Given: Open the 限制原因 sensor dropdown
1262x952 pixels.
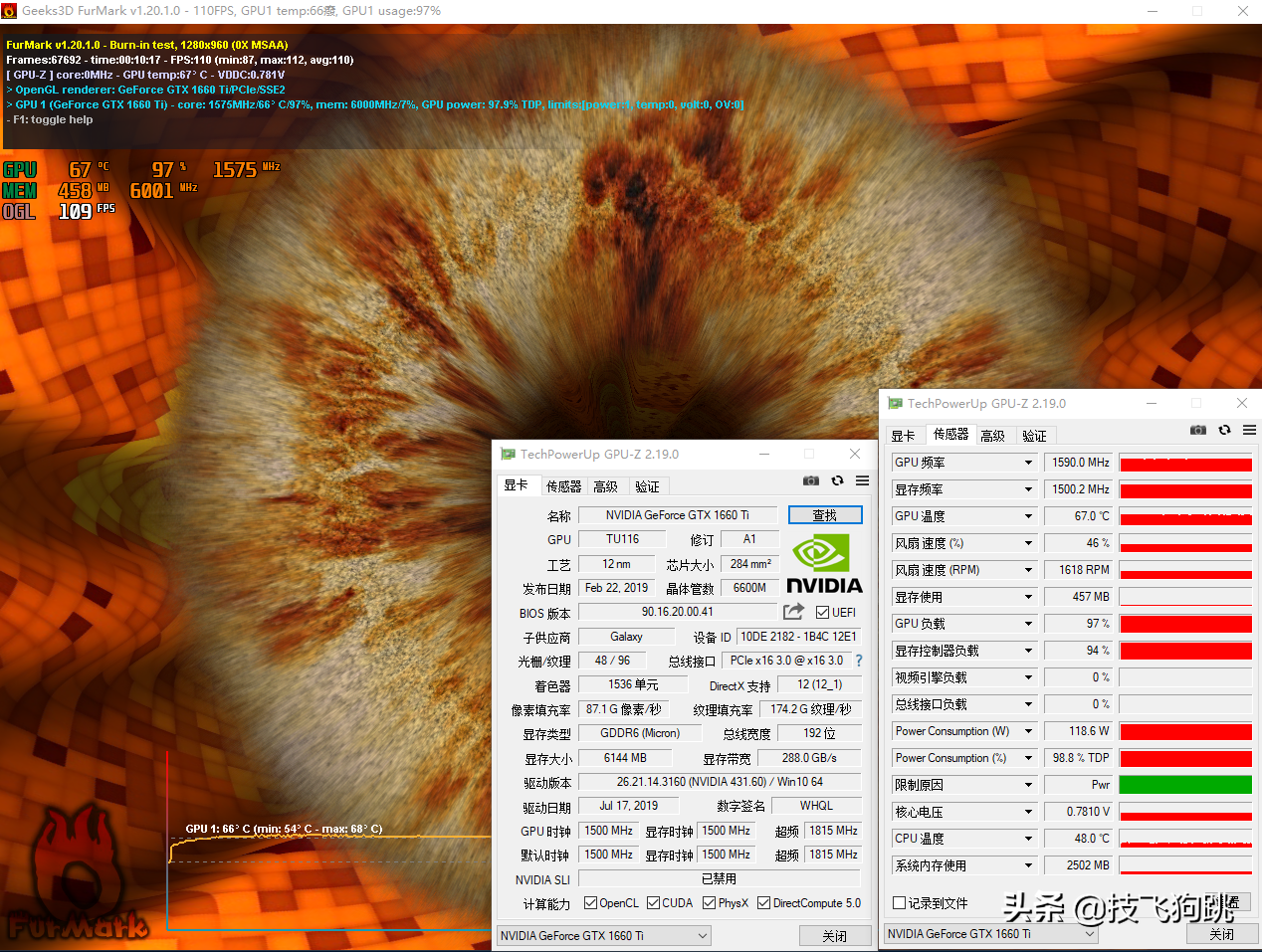Looking at the screenshot, I should point(1028,785).
